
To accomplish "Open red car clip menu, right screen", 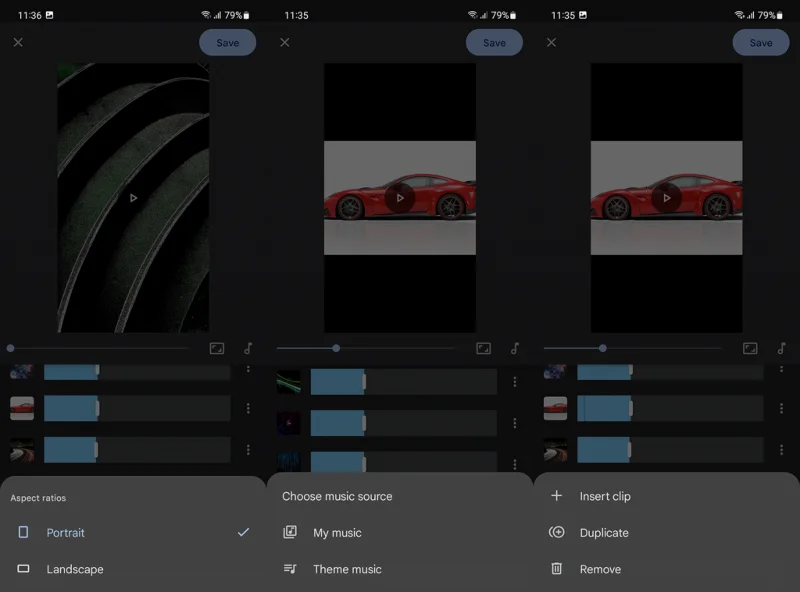I will coord(781,408).
